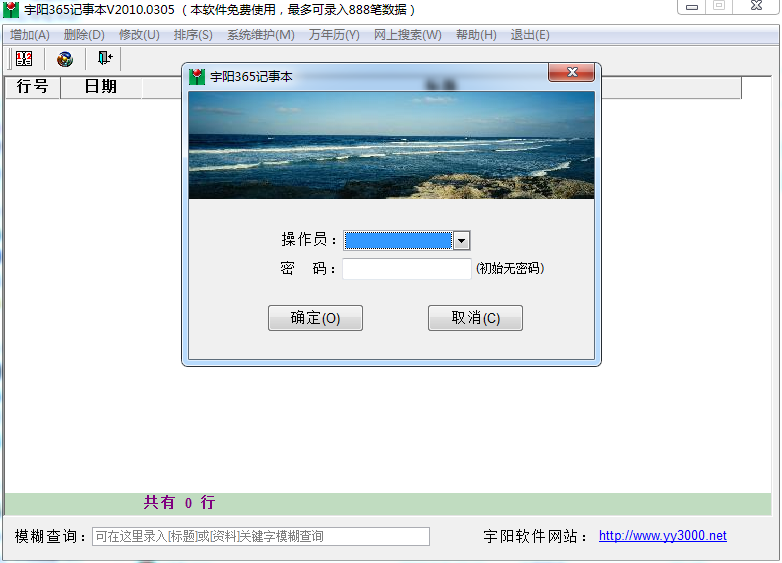Open the 增加(A) menu
The height and width of the screenshot is (563, 782).
[30, 35]
